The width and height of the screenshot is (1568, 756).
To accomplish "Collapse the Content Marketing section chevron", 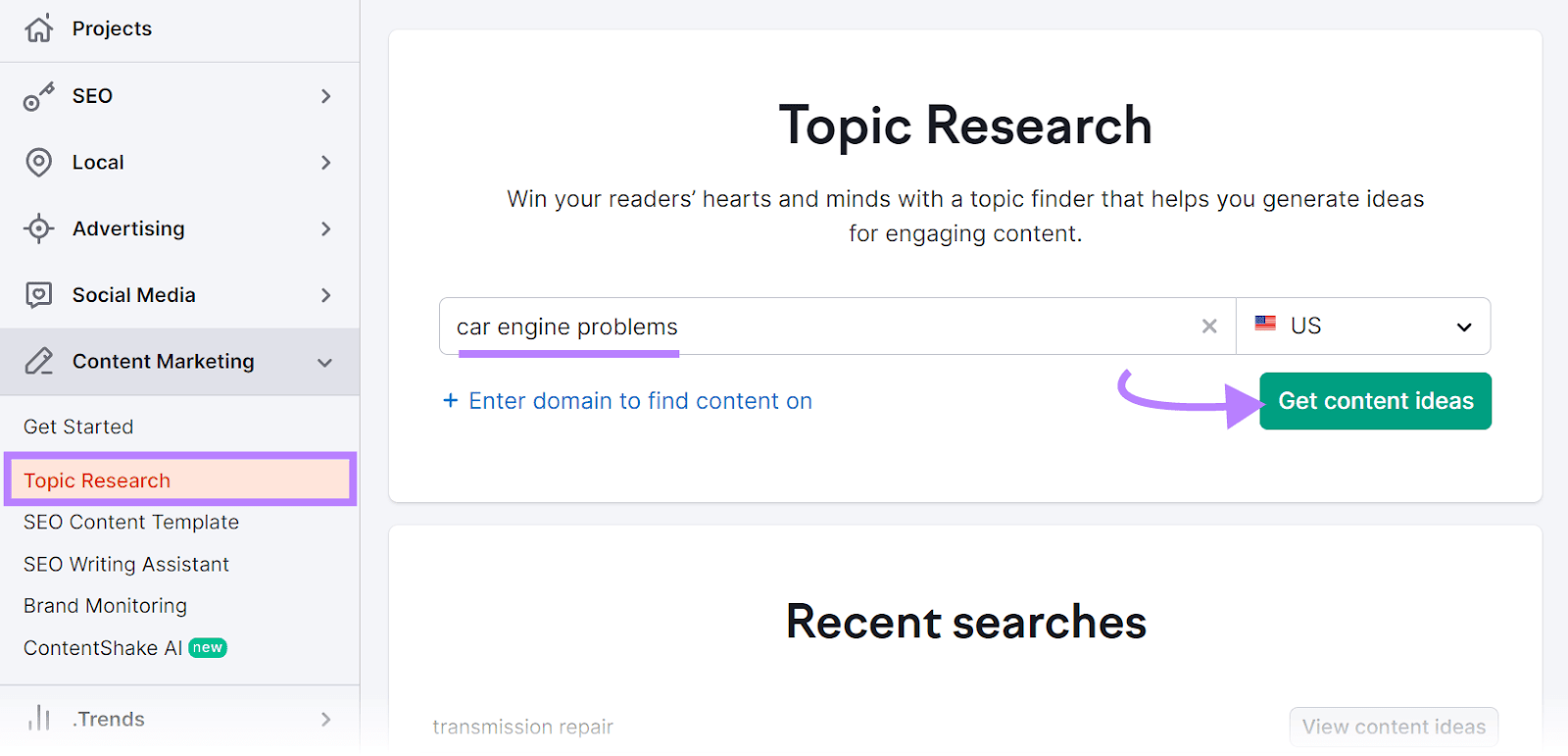I will tap(325, 363).
